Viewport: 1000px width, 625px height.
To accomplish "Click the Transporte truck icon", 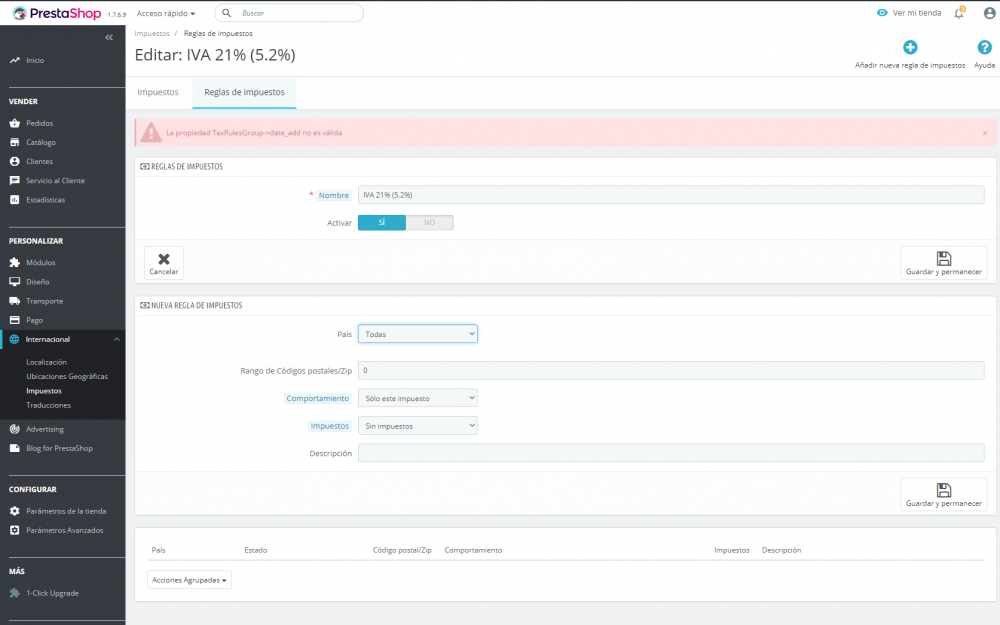I will 15,301.
